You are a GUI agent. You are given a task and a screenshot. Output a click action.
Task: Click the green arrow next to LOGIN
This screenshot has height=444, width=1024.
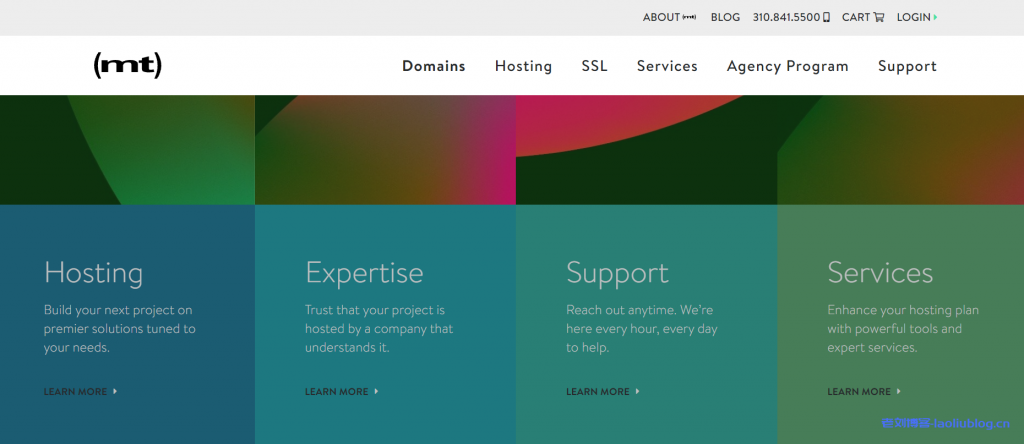(935, 17)
